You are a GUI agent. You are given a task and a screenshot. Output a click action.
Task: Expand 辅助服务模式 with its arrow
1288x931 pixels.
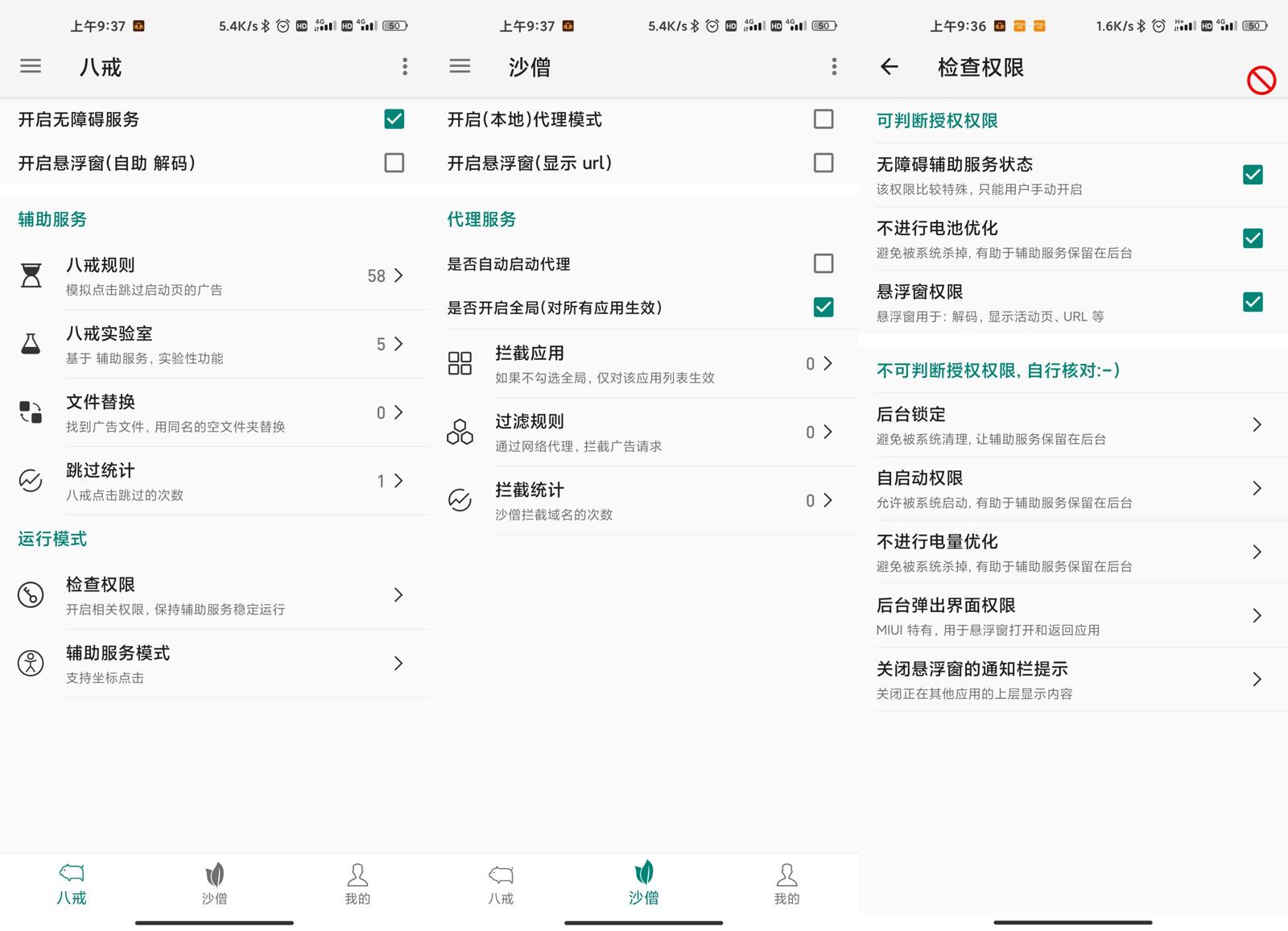pyautogui.click(x=398, y=664)
